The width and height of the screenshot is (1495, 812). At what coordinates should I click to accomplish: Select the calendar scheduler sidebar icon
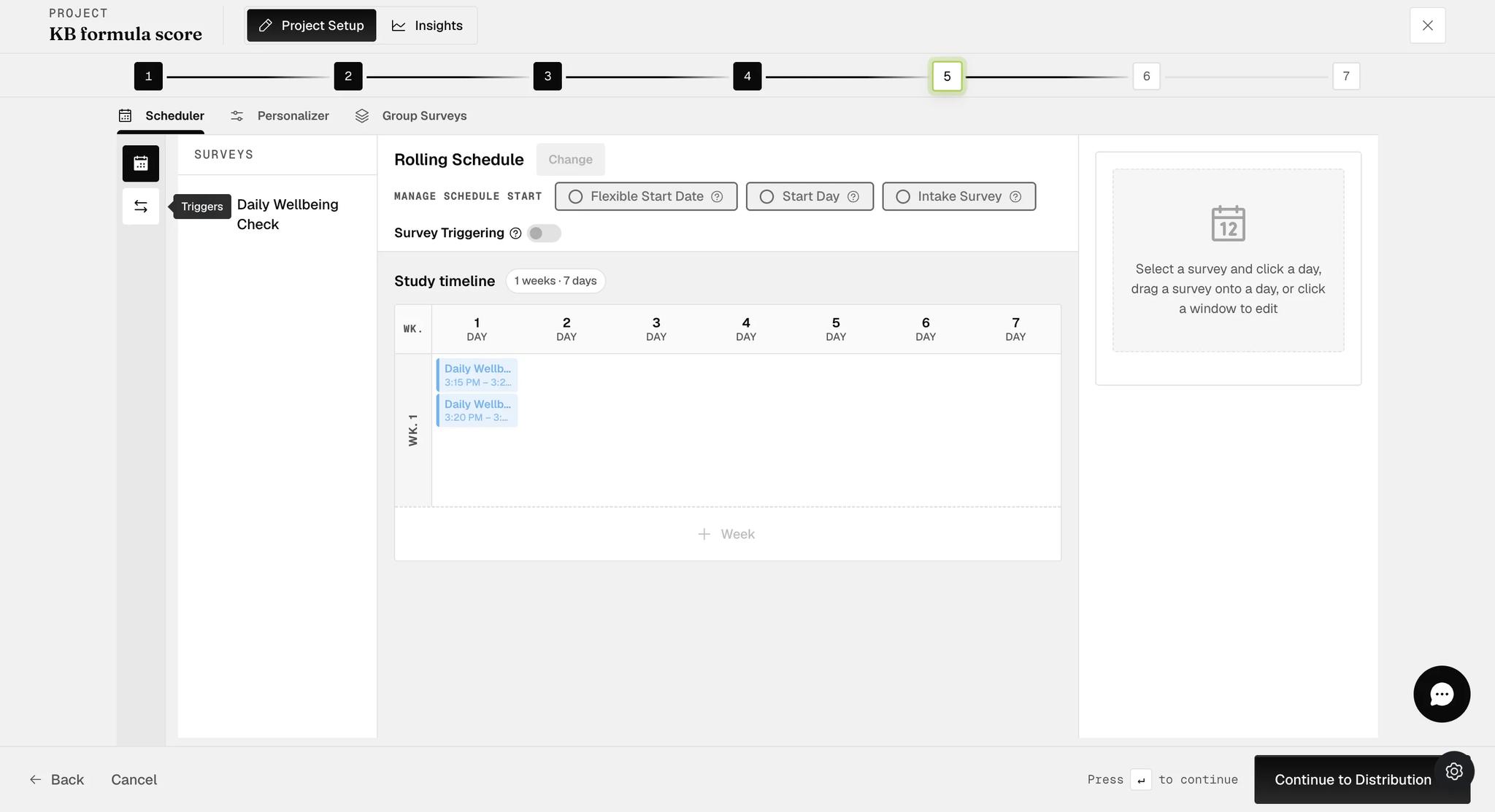click(x=141, y=163)
